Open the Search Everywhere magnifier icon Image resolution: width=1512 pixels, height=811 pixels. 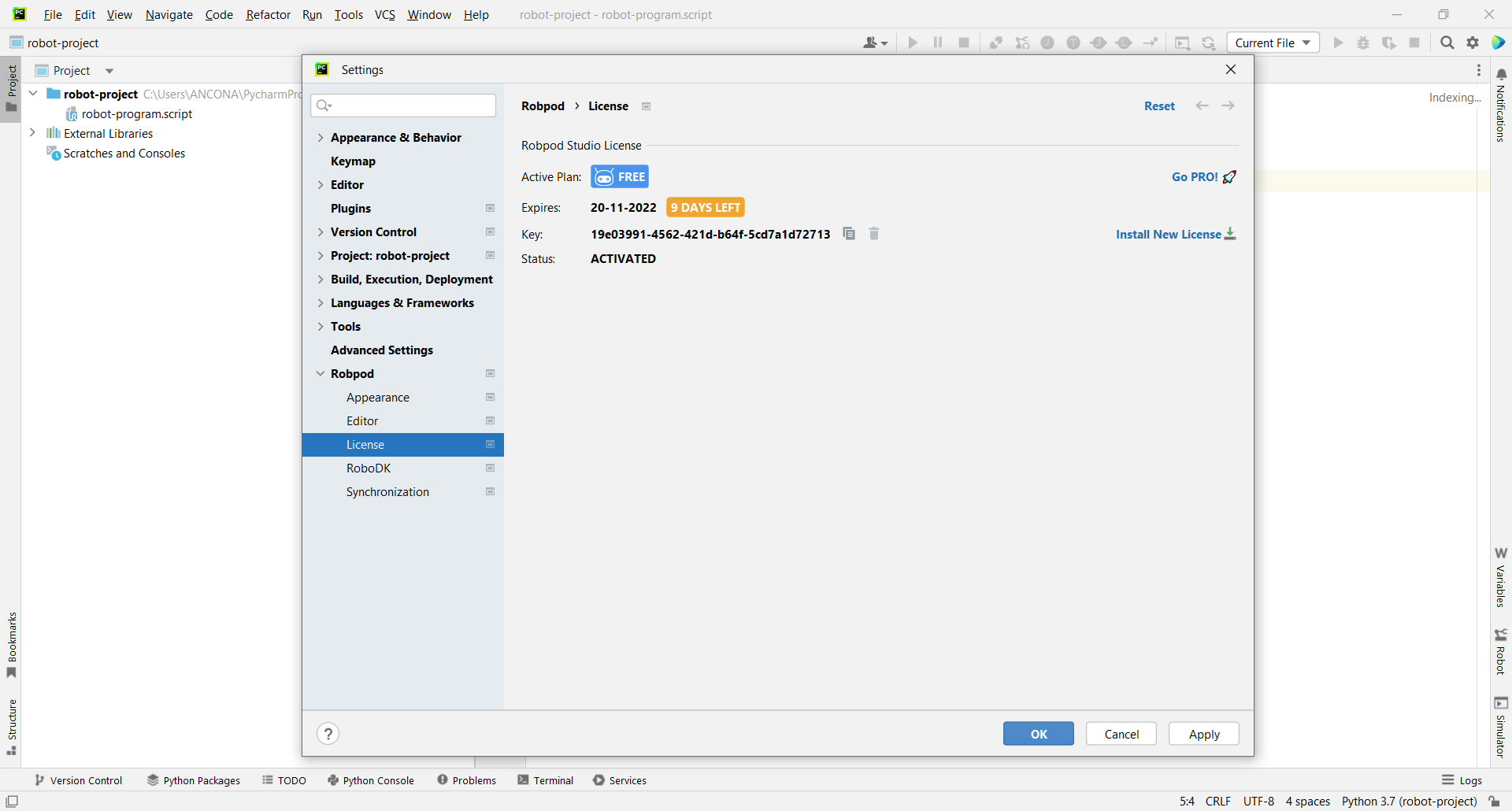[1447, 43]
